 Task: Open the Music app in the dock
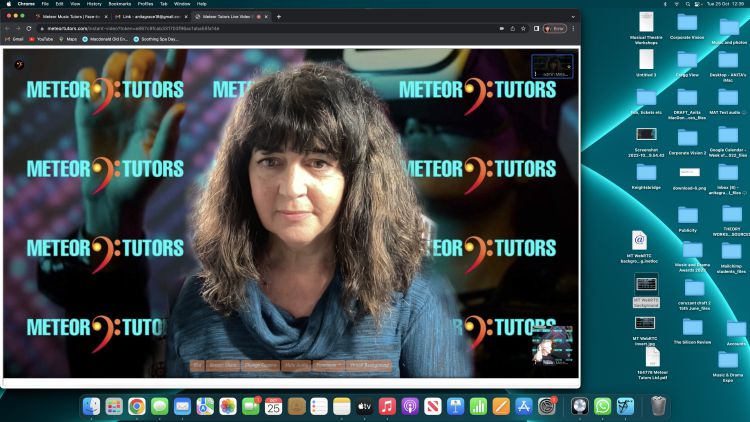[x=387, y=407]
